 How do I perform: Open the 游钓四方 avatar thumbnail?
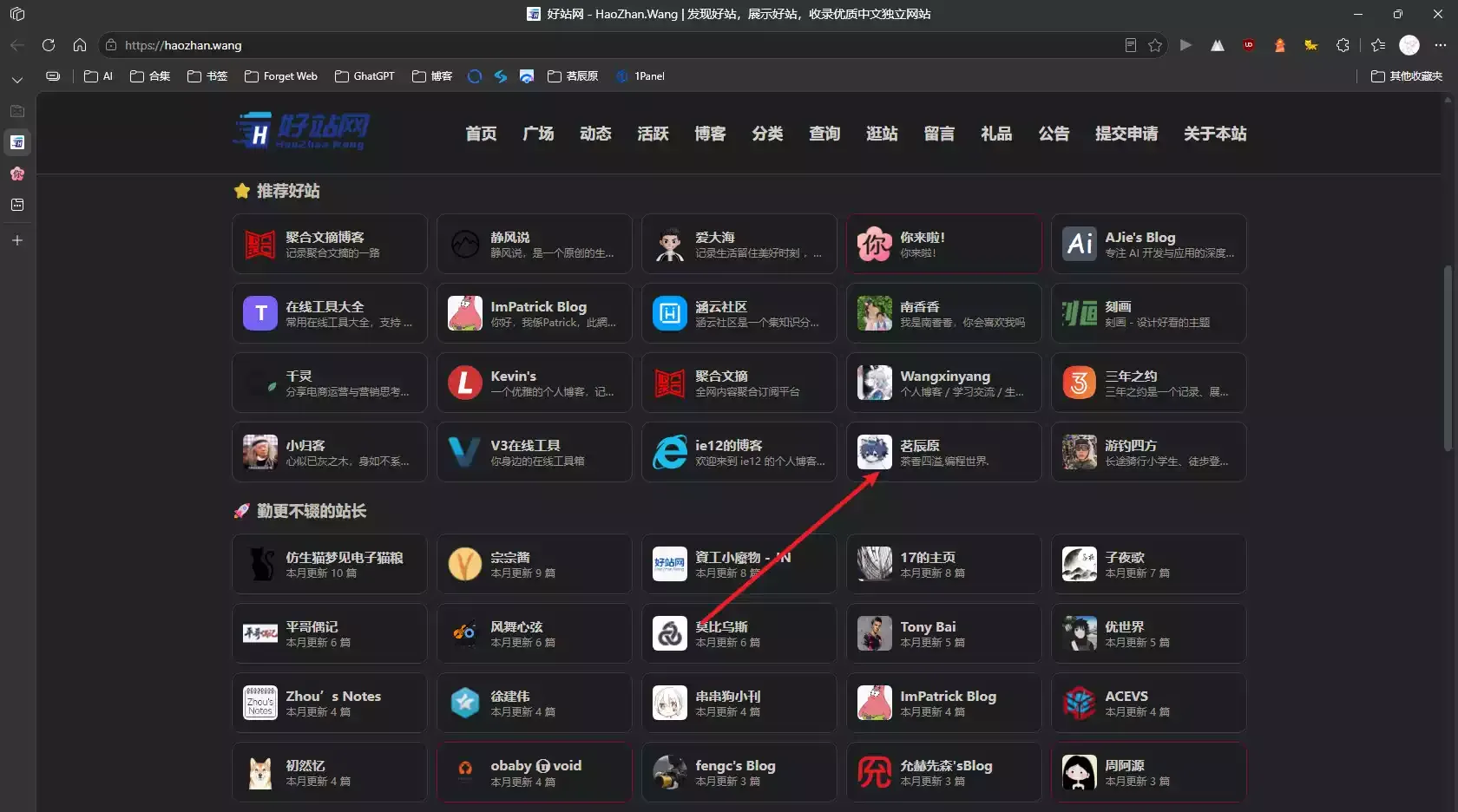tap(1080, 452)
